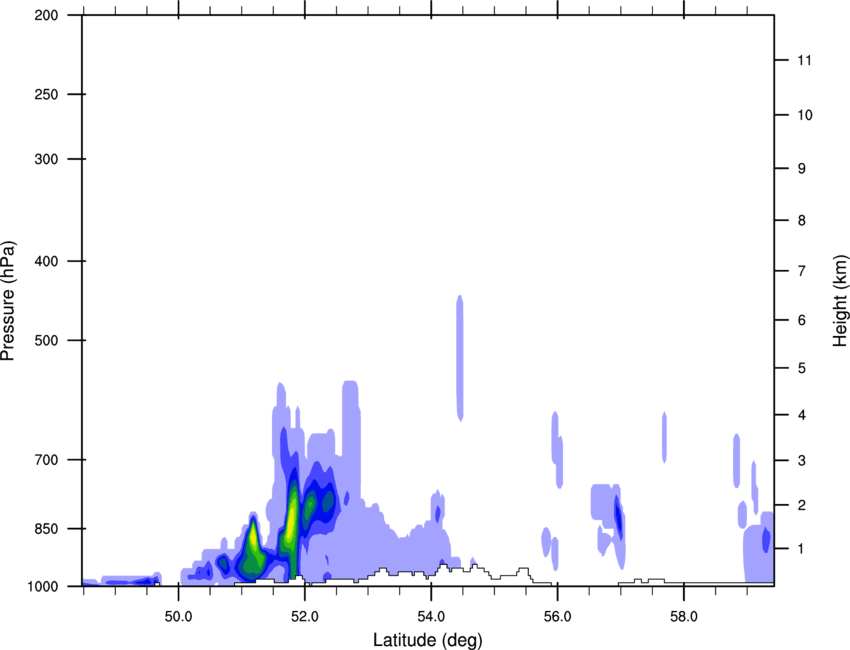
Task: Click height tick label 6
Action: pyautogui.click(x=801, y=320)
